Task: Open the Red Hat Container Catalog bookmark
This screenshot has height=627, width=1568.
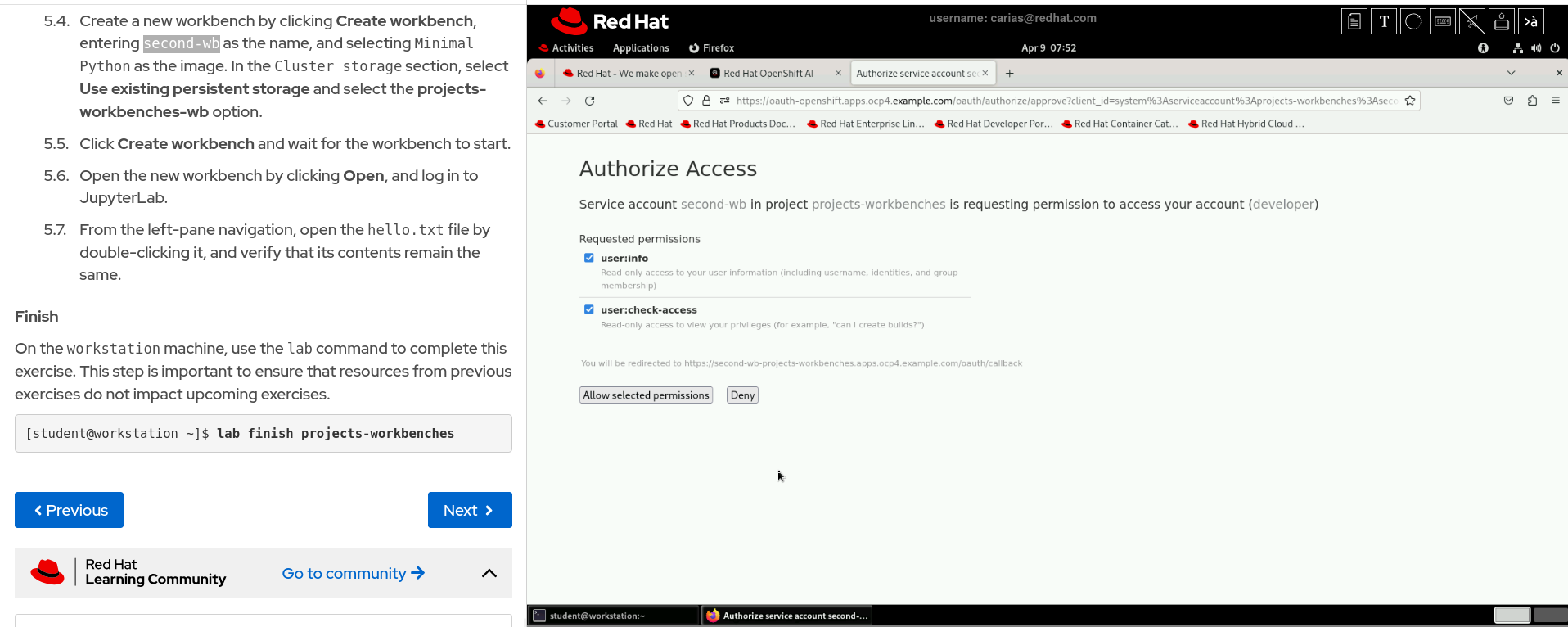Action: click(x=1120, y=124)
